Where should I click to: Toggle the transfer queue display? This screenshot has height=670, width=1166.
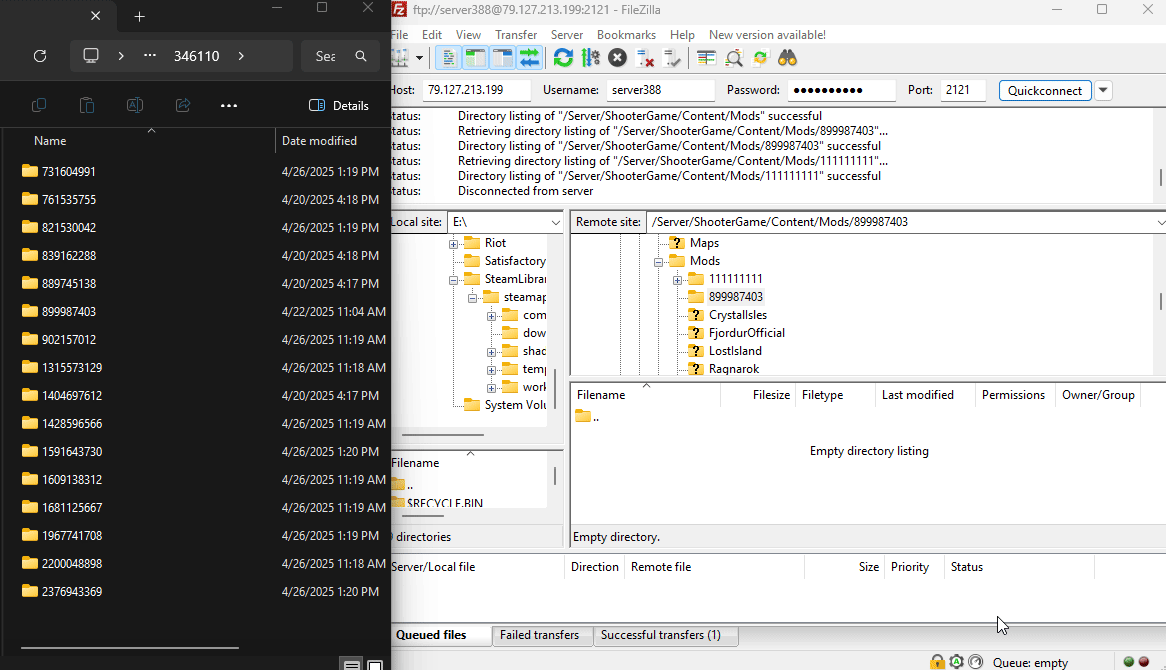tap(529, 58)
